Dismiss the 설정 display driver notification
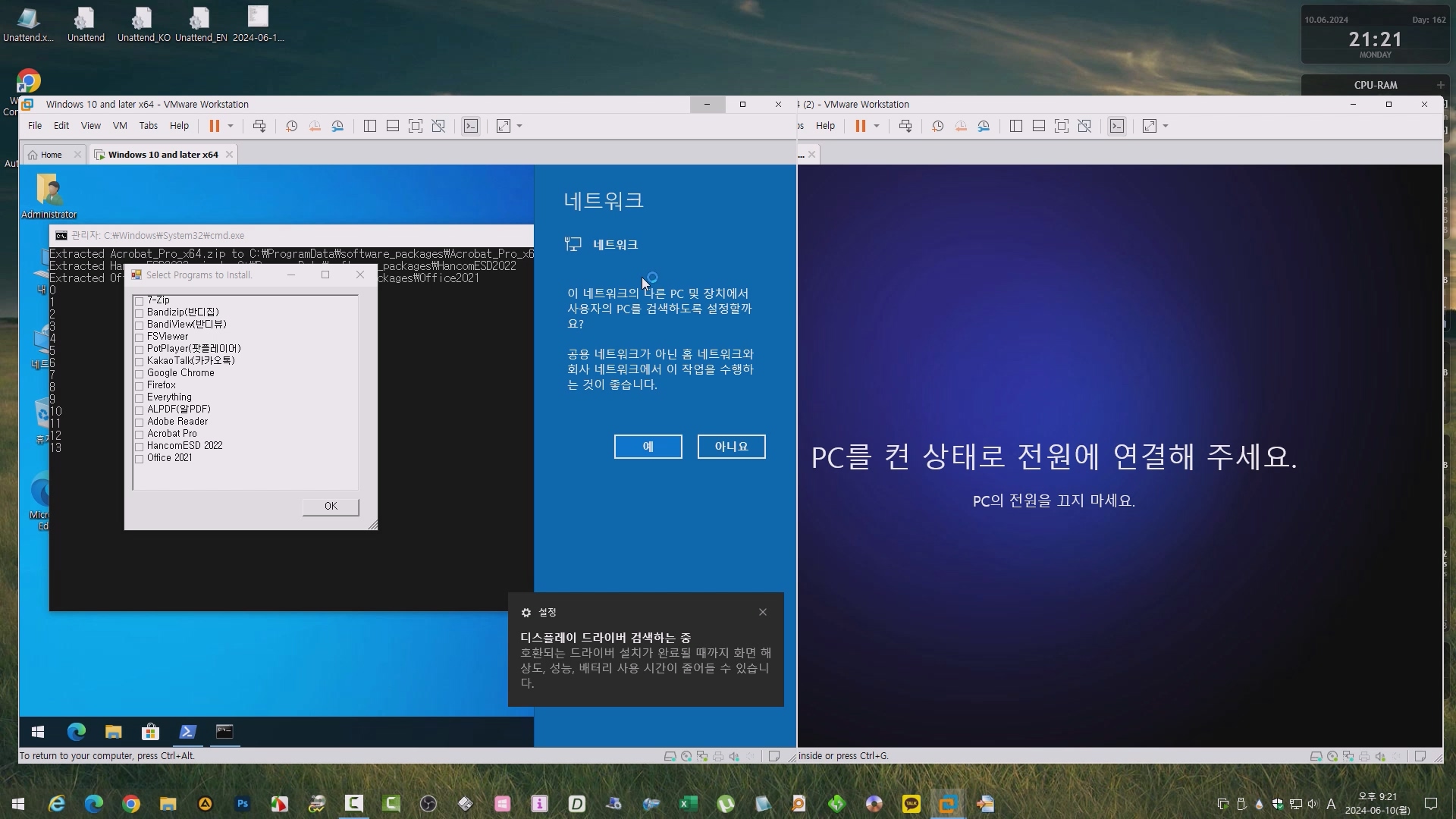This screenshot has width=1456, height=819. pos(763,612)
